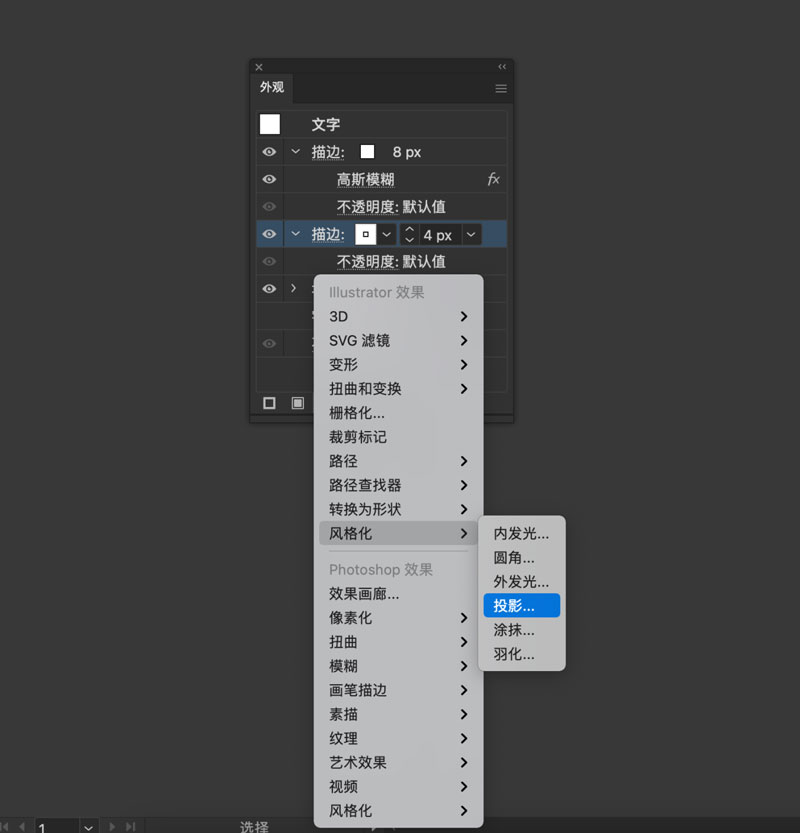Choose 涂抹... in the submenu
Screen dimensions: 800x833
[522, 630]
